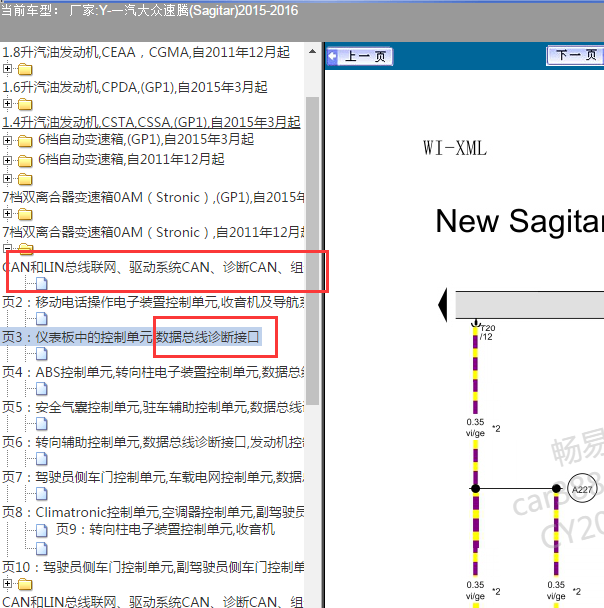Click the WI-XML text in diagram
The width and height of the screenshot is (604, 608).
455,148
